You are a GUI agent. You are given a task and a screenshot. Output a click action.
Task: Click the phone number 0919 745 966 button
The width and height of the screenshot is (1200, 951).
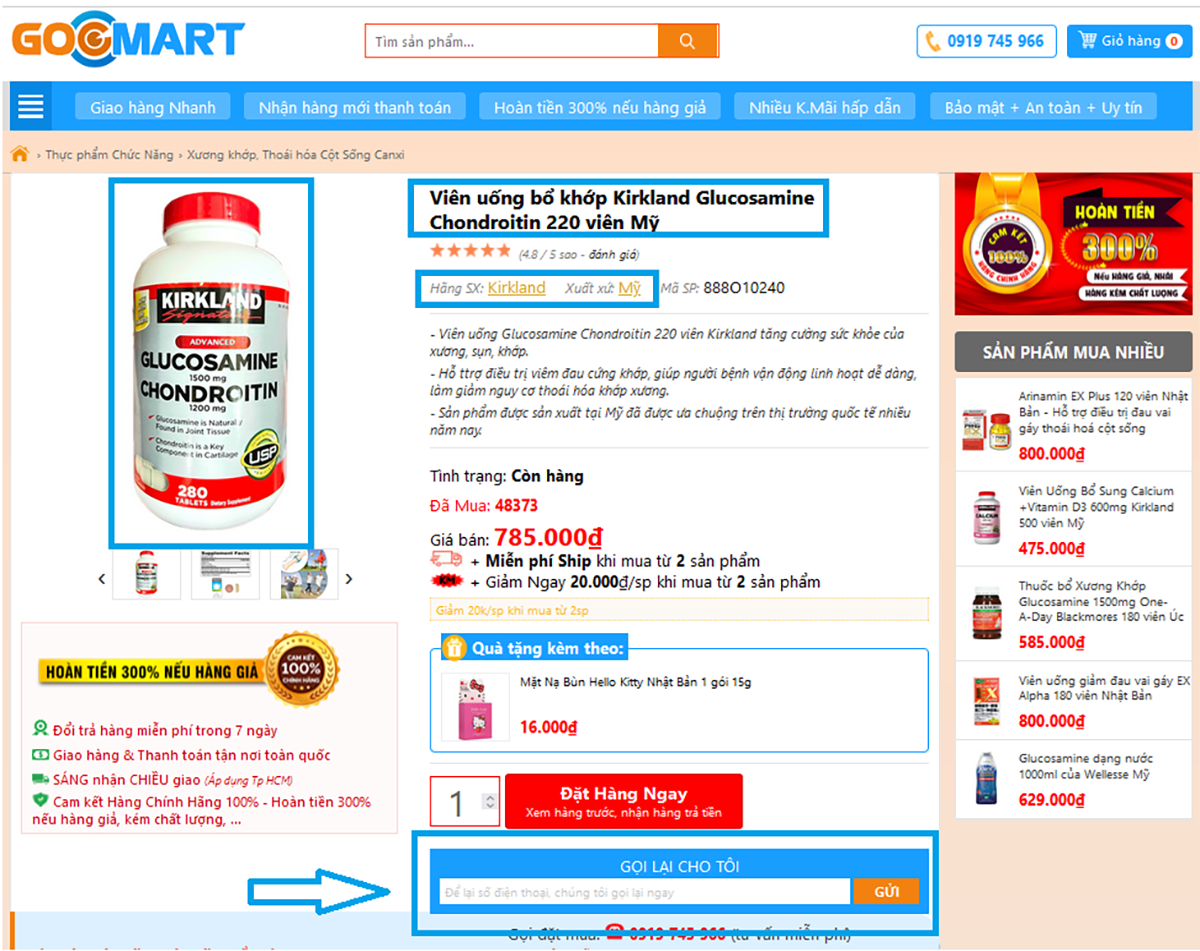[987, 41]
